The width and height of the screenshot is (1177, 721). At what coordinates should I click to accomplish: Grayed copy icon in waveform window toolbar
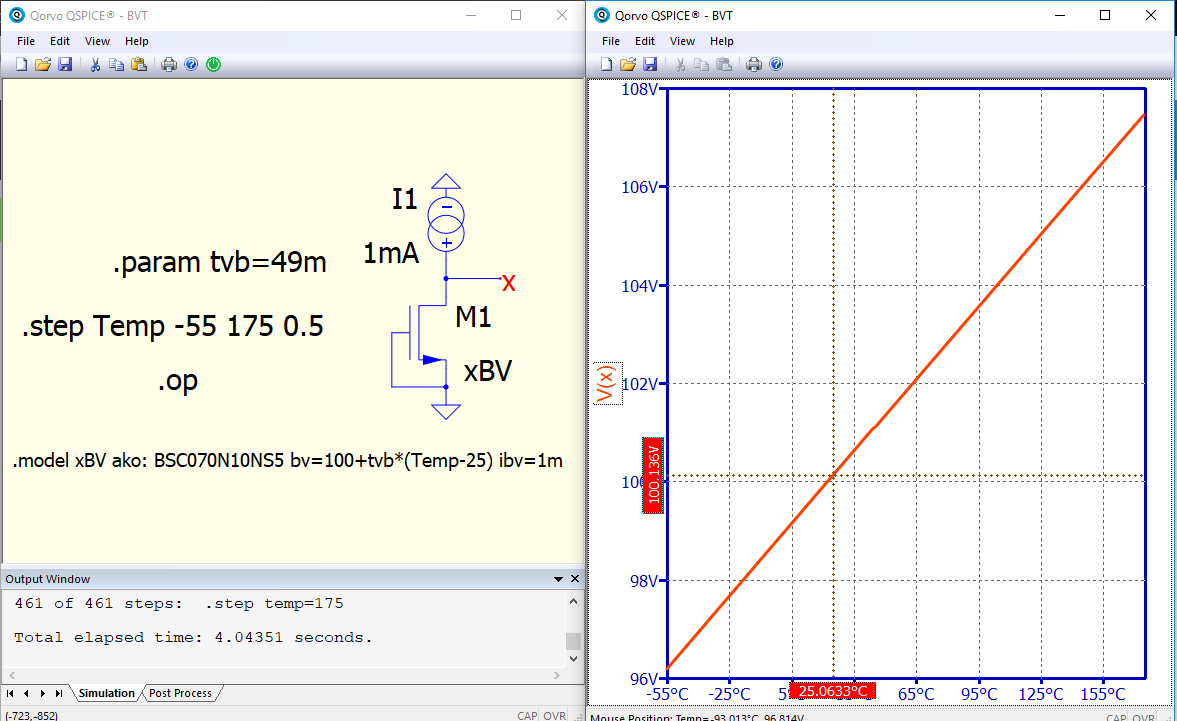701,65
